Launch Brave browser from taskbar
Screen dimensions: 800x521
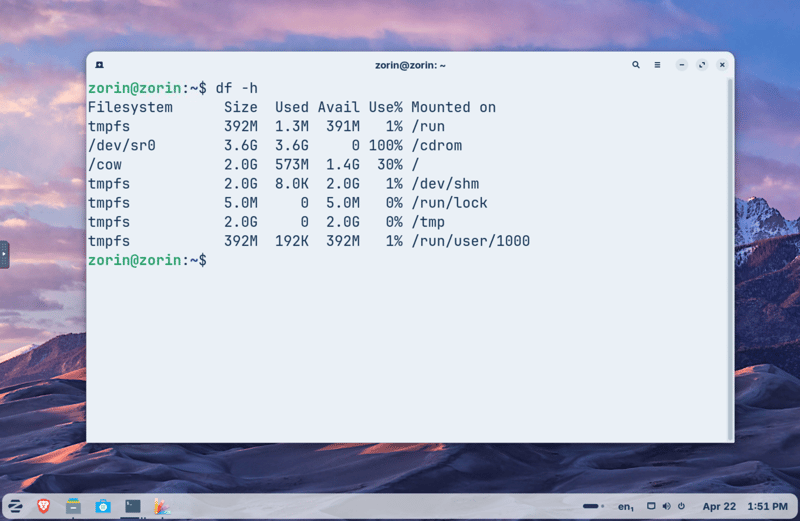44,506
